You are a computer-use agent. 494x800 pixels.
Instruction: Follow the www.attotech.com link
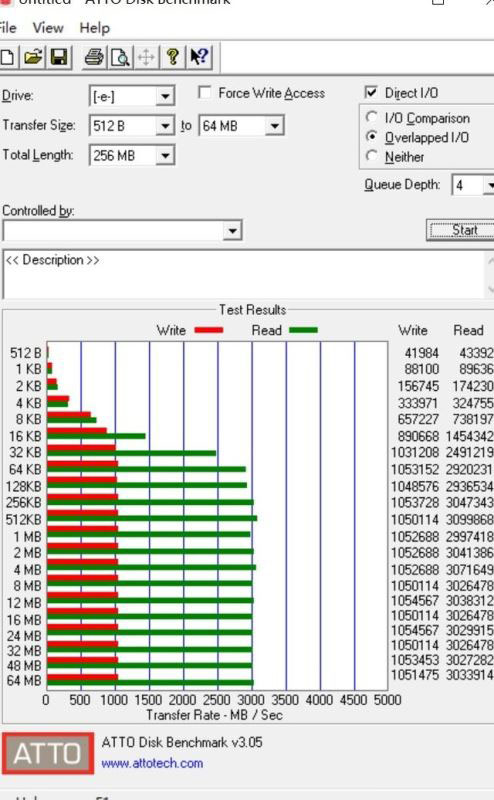tap(152, 763)
